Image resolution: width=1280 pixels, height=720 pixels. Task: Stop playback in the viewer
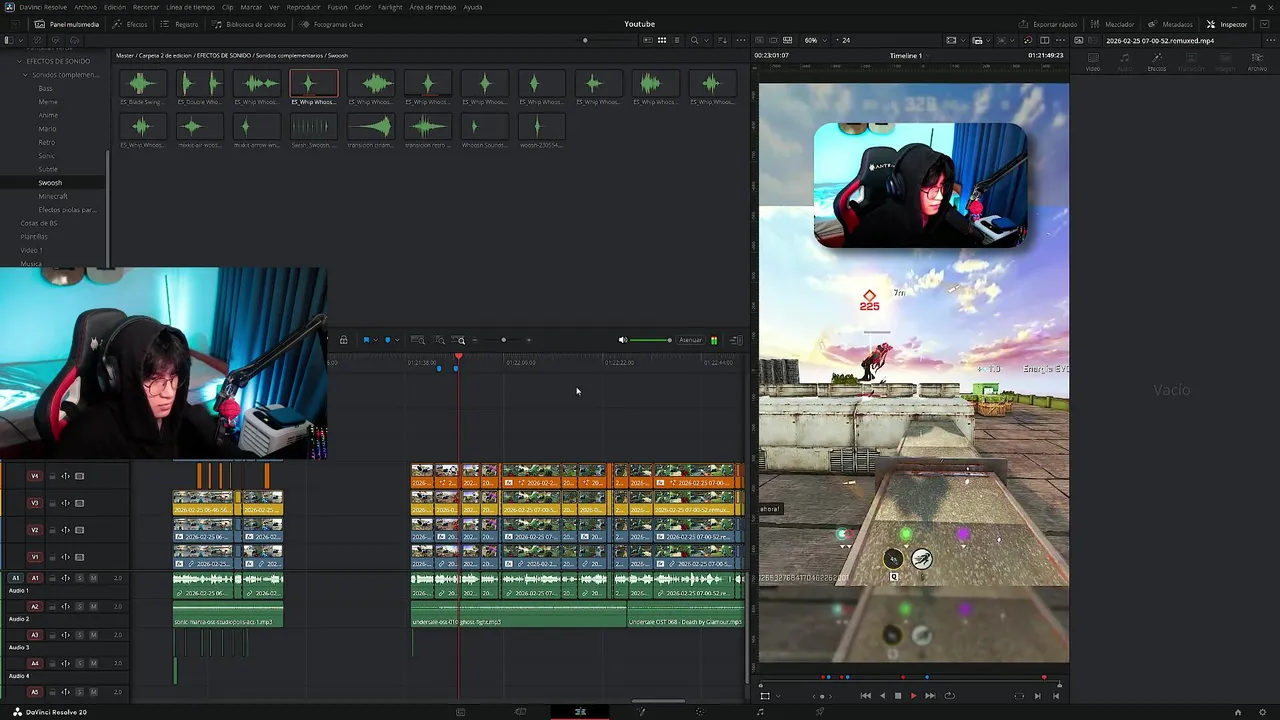(x=898, y=696)
